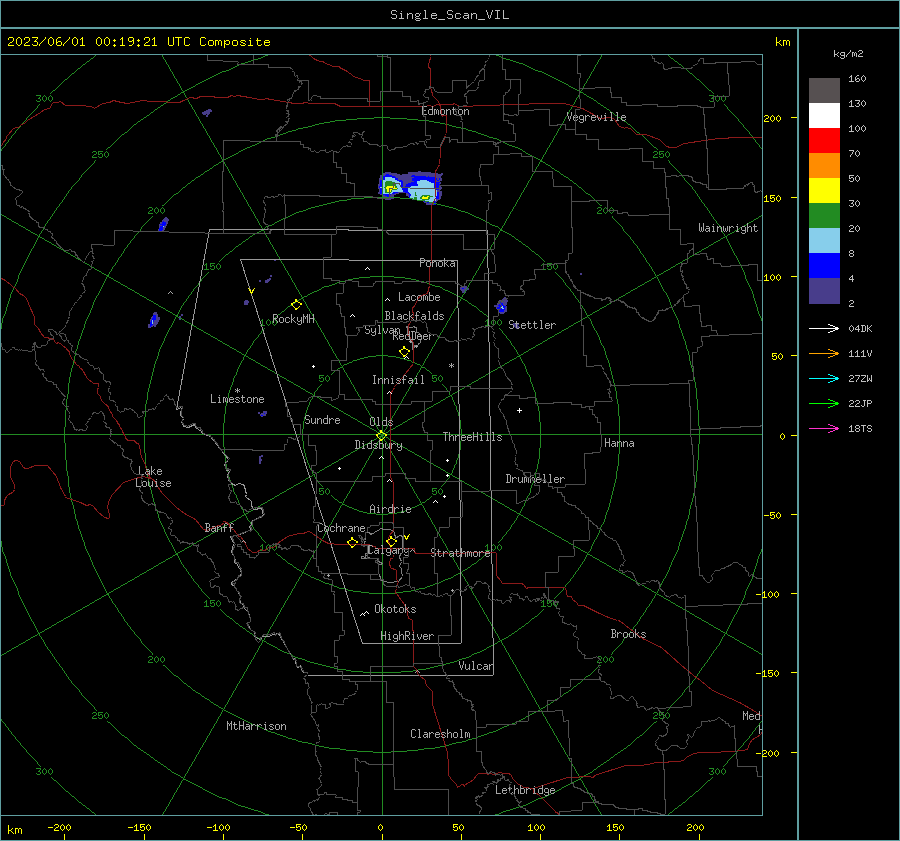Screen dimensions: 900x841
Task: Click the white plus marker west of Hanna
Action: (x=519, y=410)
